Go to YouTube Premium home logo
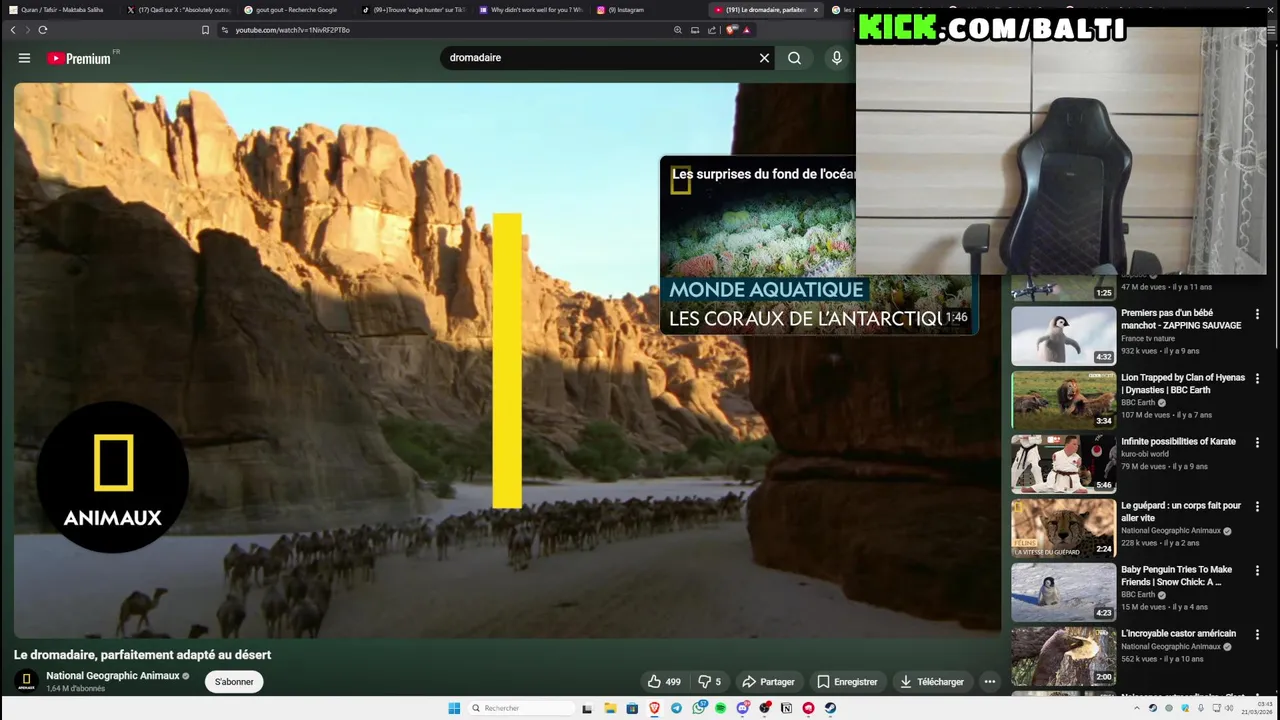1280x720 pixels. tap(80, 58)
